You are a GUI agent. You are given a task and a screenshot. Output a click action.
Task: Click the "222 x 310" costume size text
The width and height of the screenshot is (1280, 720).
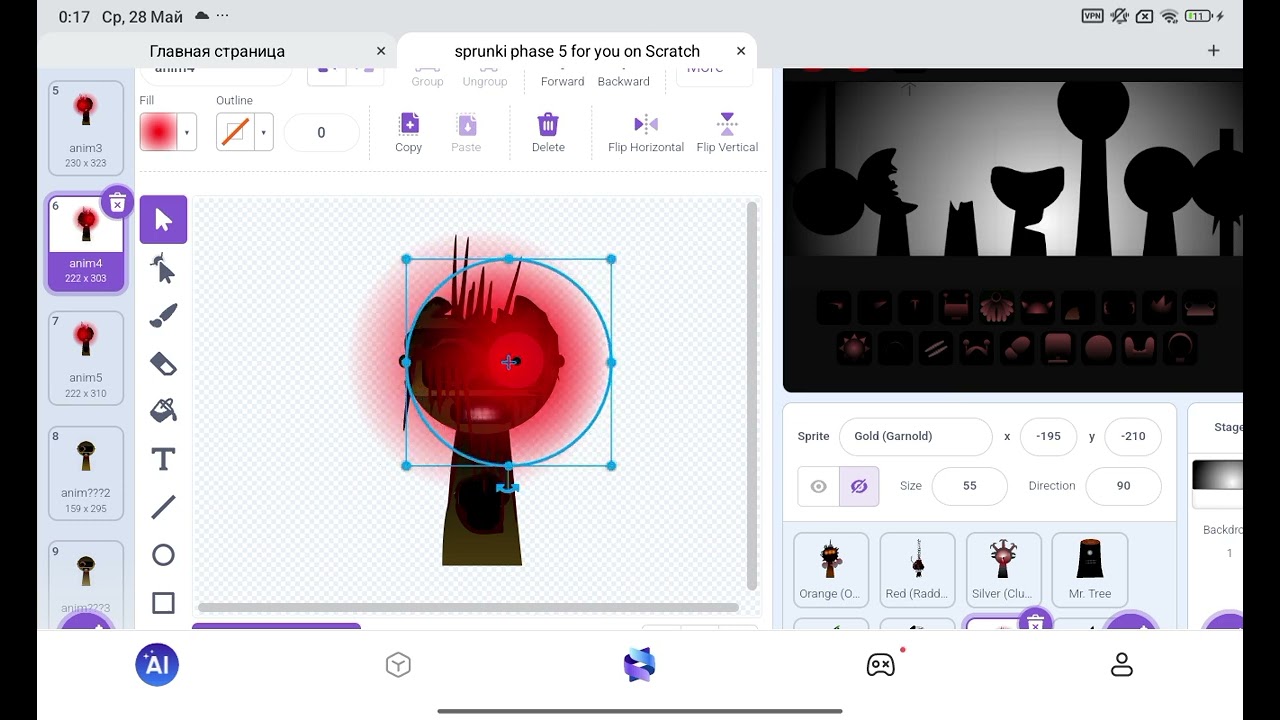(x=86, y=393)
